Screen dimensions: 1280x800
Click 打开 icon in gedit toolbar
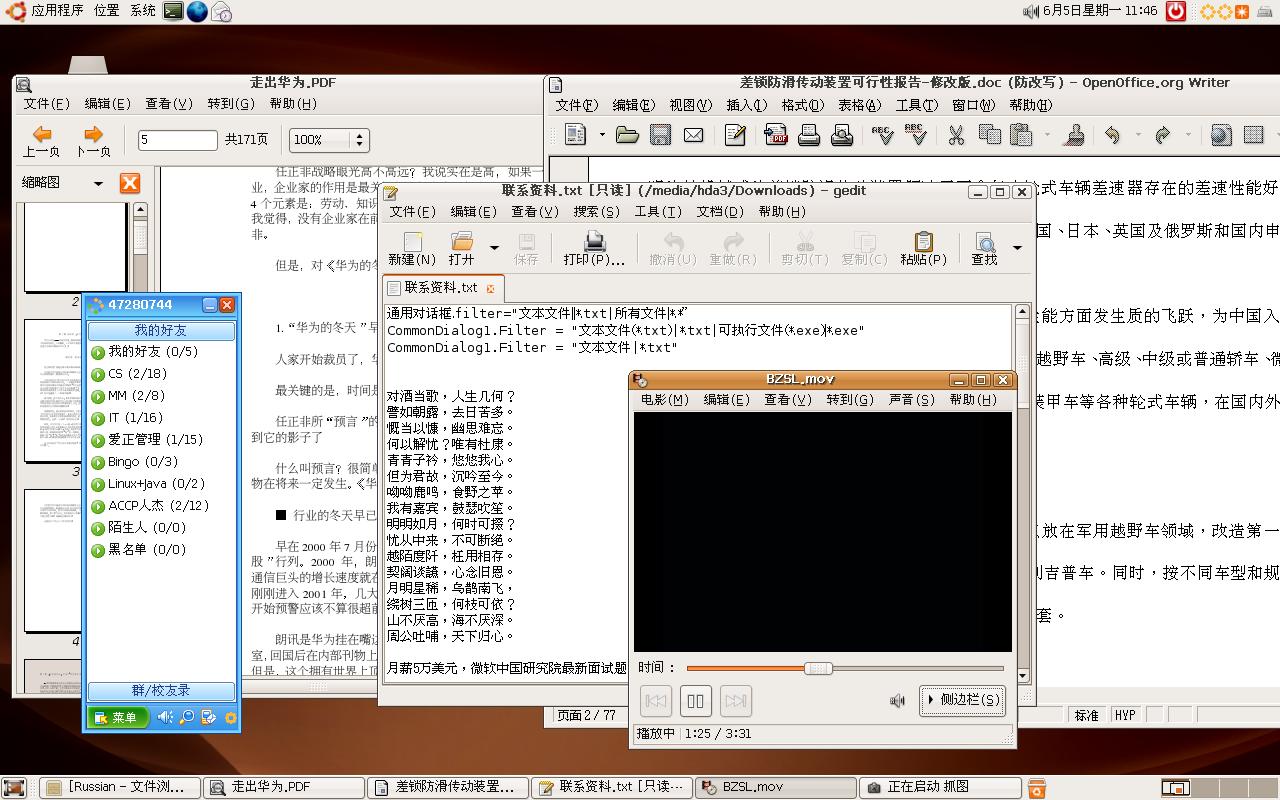pyautogui.click(x=462, y=248)
